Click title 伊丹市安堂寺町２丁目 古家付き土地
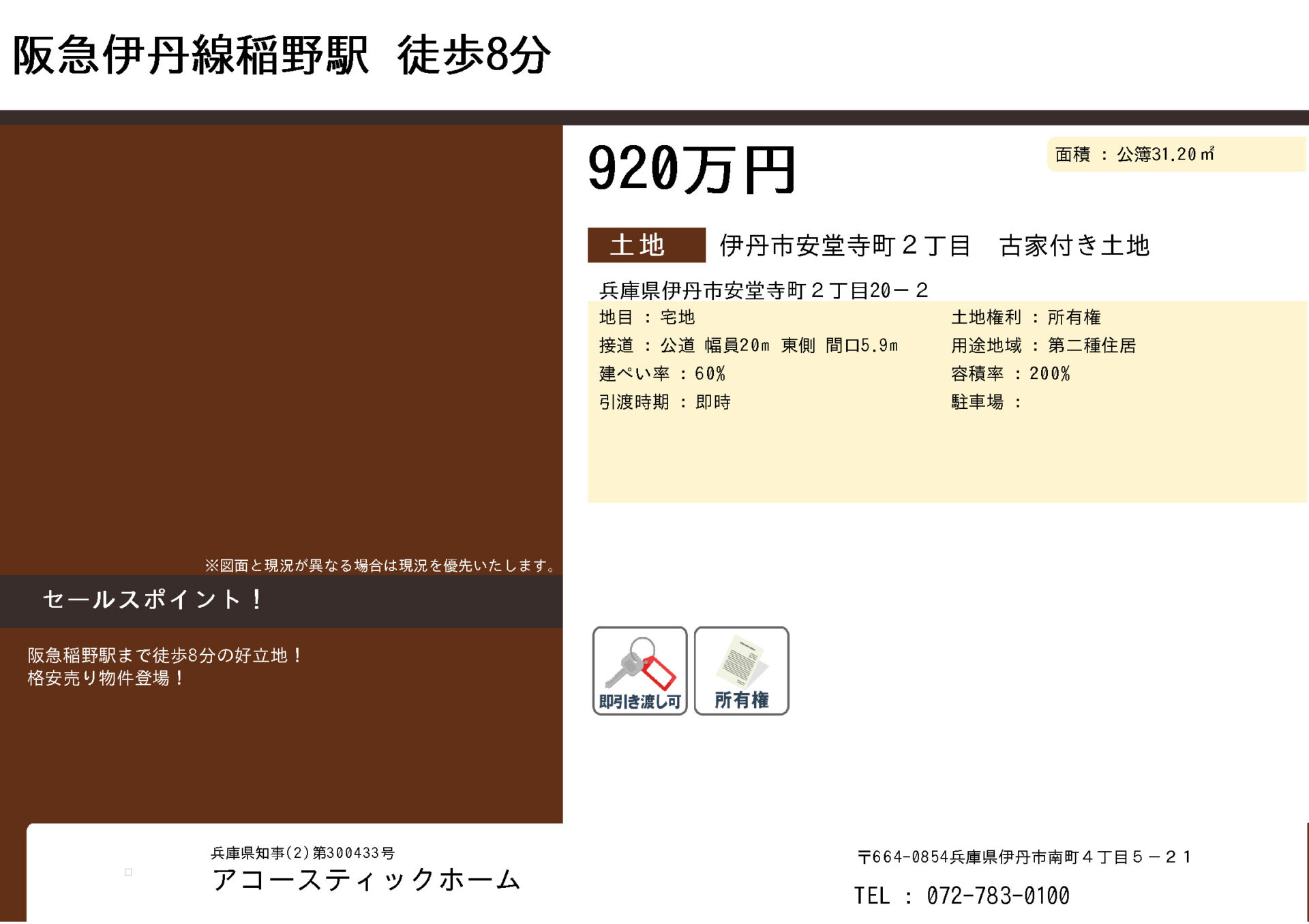Screen dimensions: 1309x924 coord(934,245)
